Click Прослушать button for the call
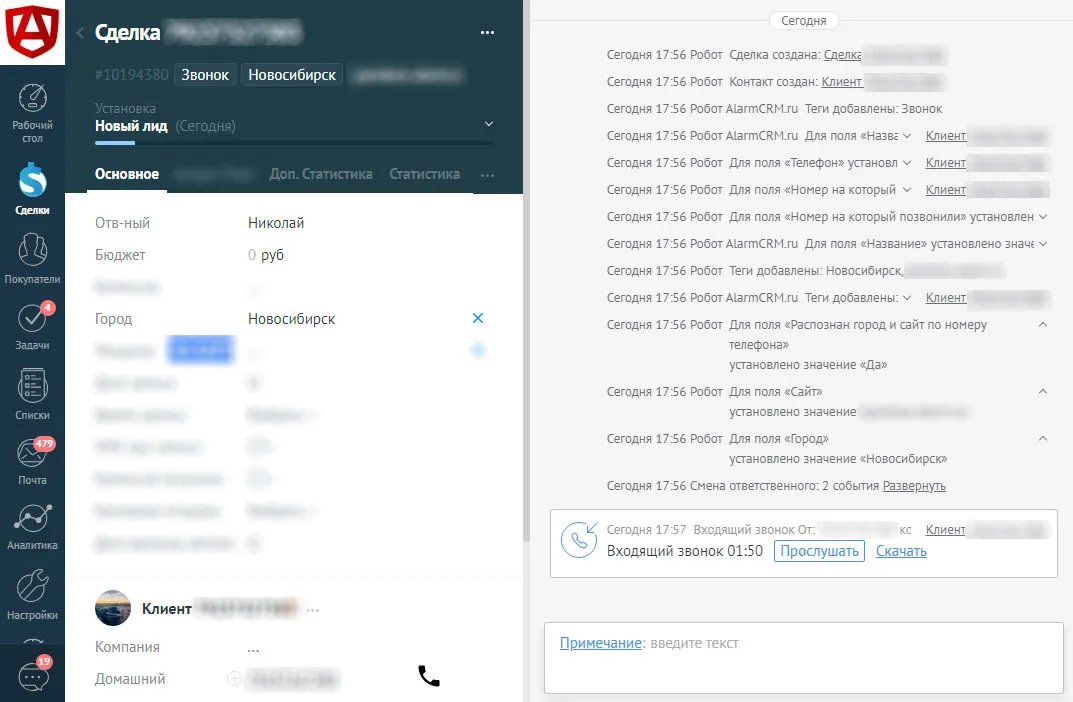1073x702 pixels. pyautogui.click(x=818, y=551)
